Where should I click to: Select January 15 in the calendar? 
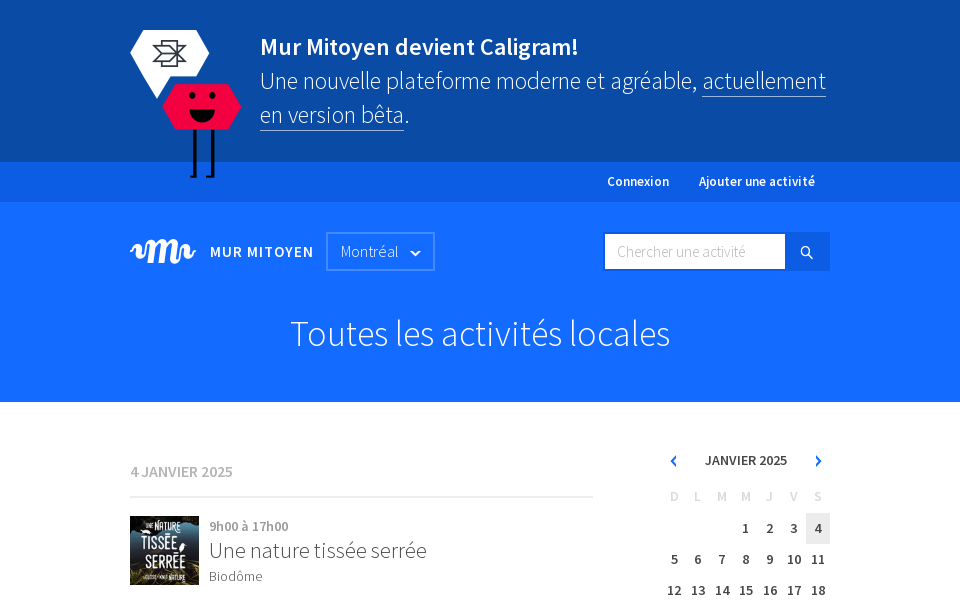[x=745, y=590]
